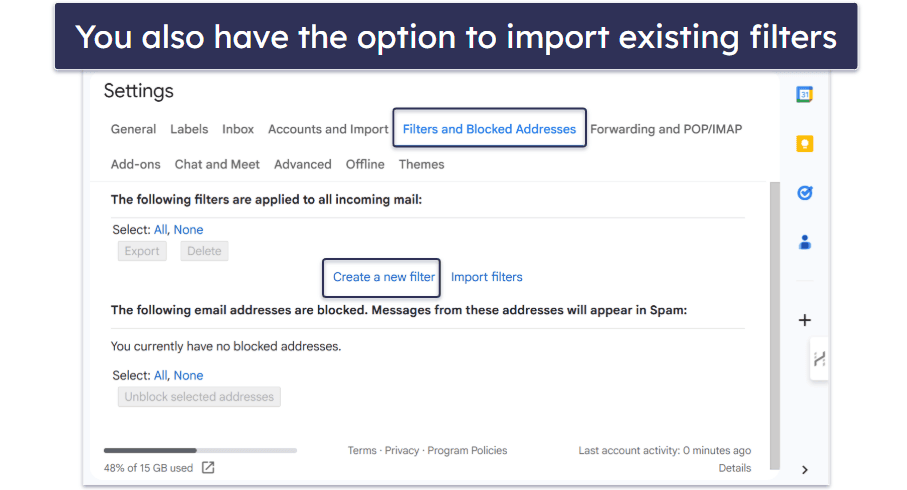Select All blocked addresses link
This screenshot has width=907, height=490.
(x=160, y=375)
